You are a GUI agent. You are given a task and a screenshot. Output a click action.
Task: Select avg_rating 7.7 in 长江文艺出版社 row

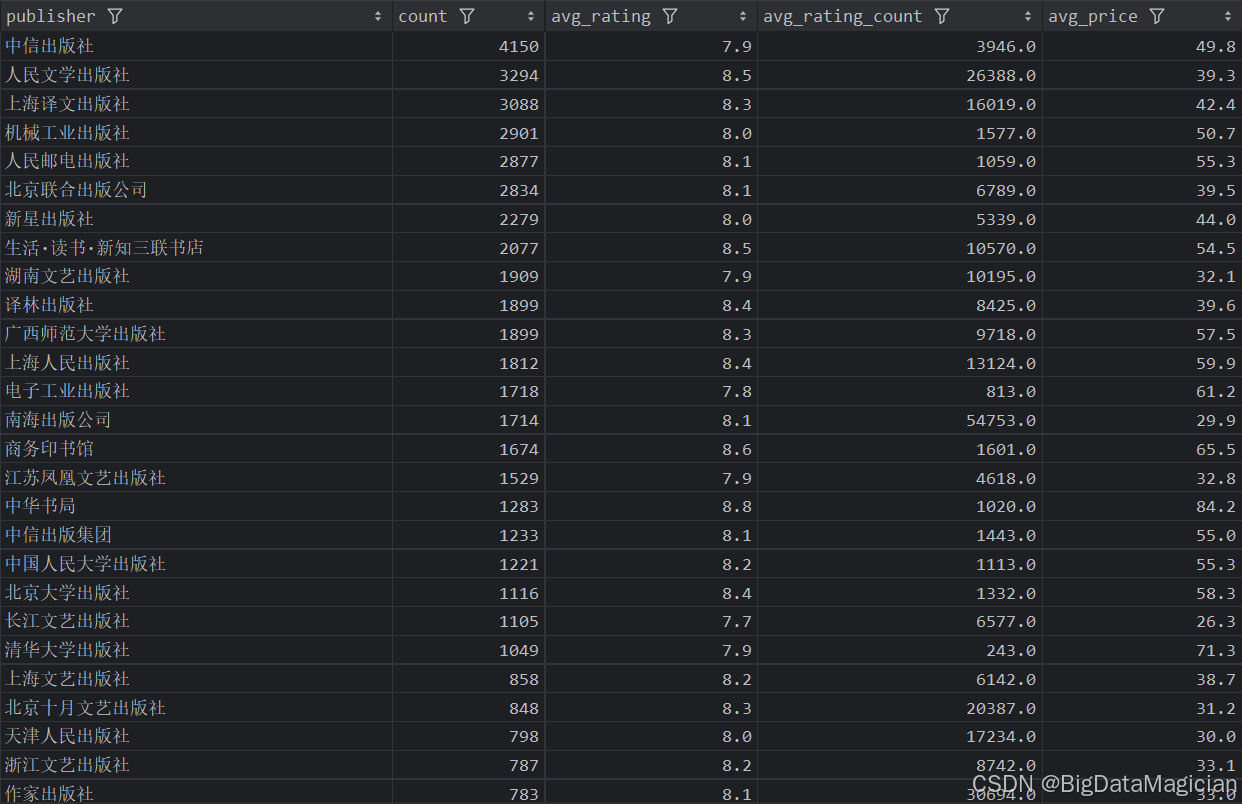coord(737,622)
